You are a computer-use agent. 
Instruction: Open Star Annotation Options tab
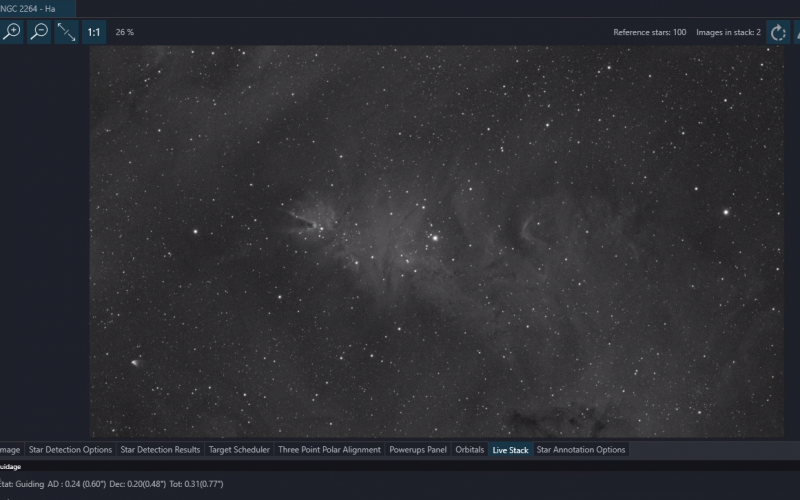click(581, 449)
